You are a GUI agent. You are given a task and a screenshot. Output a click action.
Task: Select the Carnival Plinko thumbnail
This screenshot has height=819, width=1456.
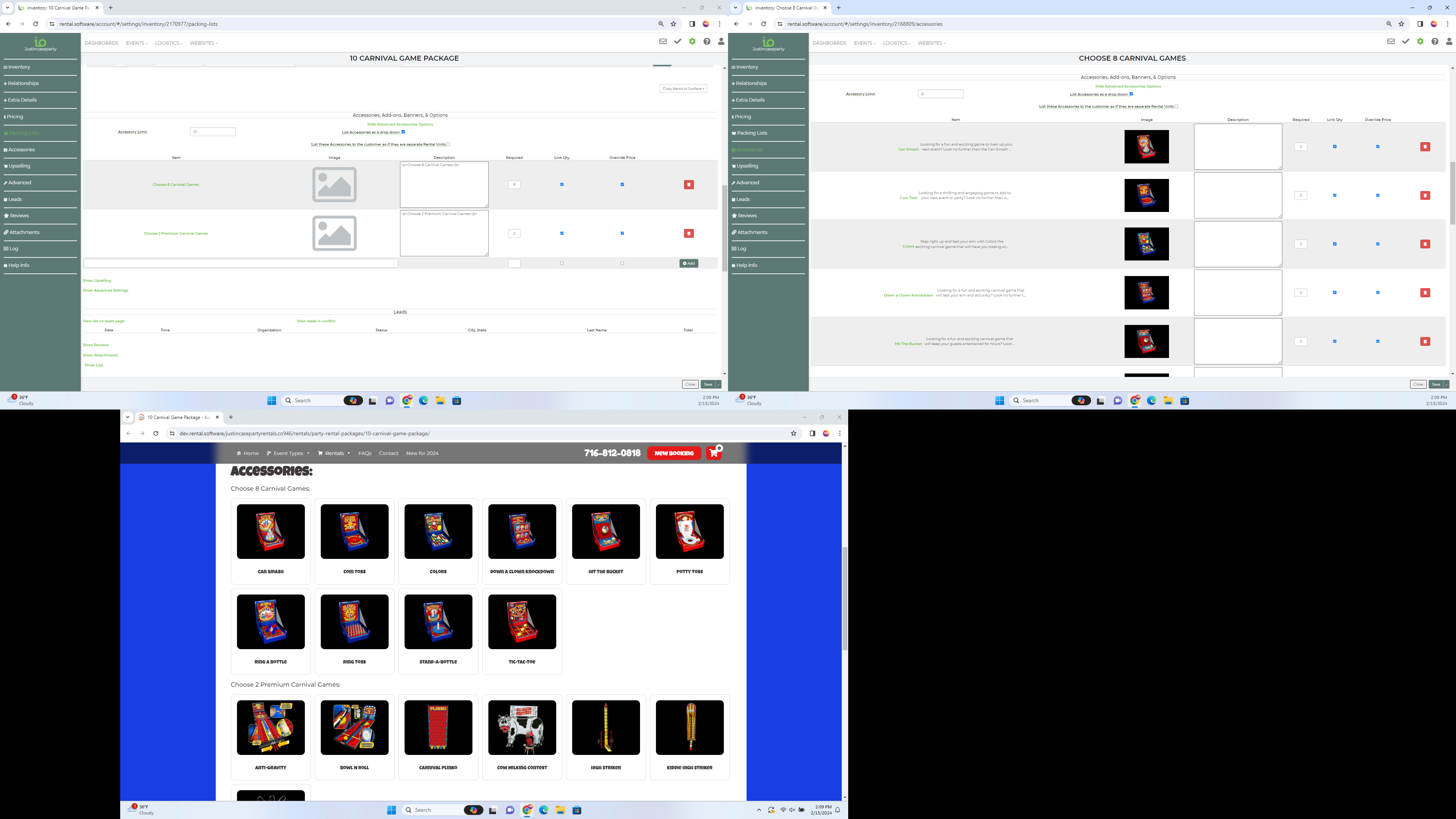(438, 728)
